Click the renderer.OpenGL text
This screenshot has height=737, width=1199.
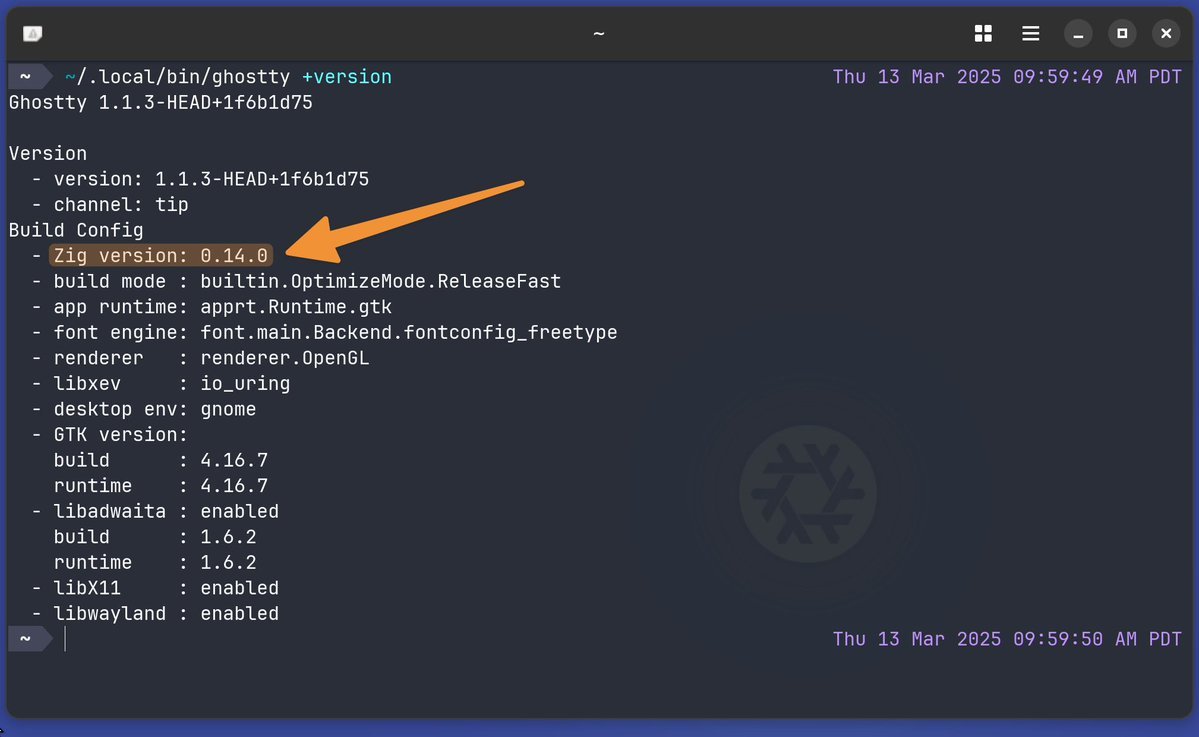click(284, 359)
